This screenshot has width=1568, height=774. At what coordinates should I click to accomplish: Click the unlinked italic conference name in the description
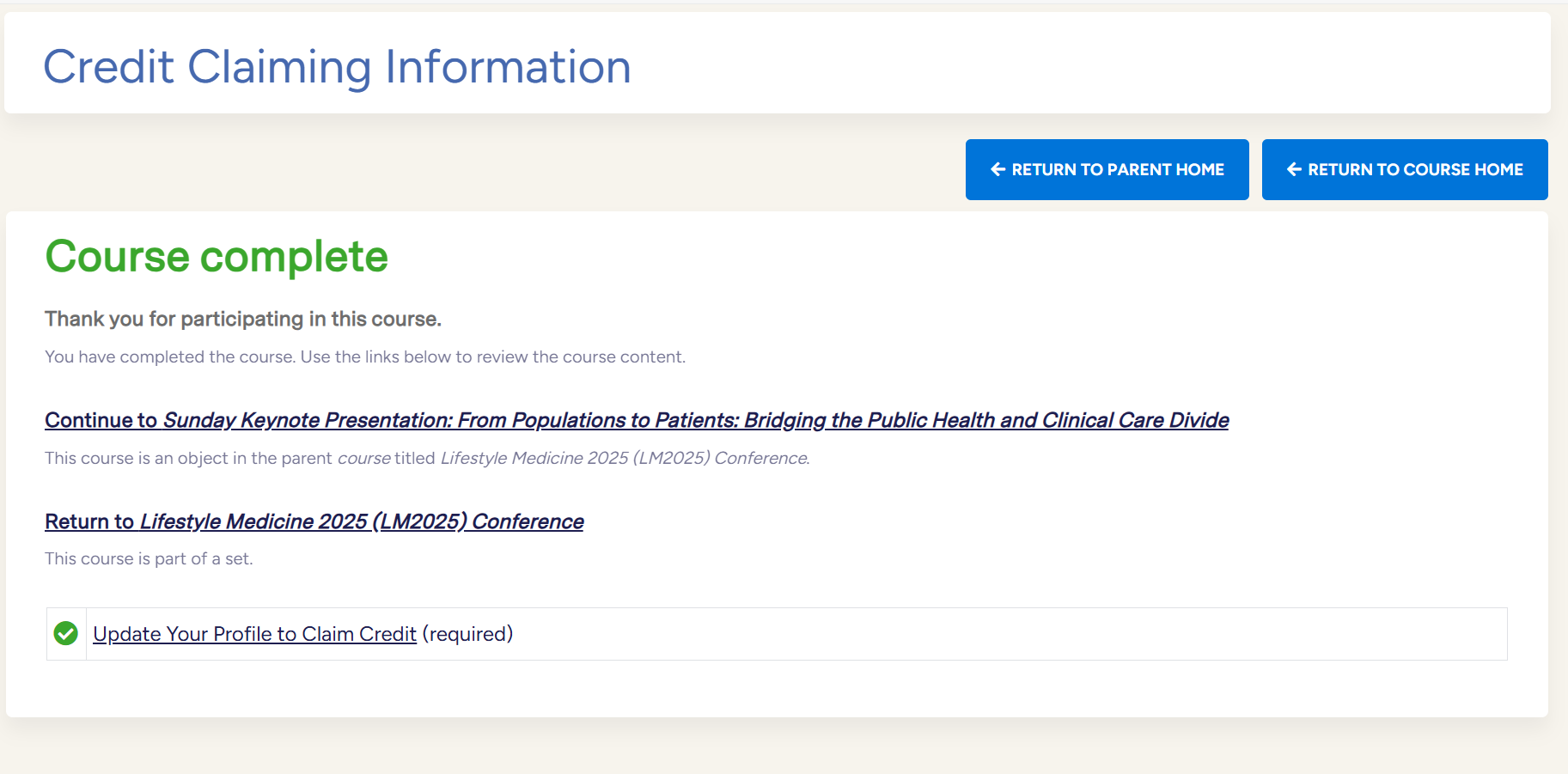click(x=624, y=459)
